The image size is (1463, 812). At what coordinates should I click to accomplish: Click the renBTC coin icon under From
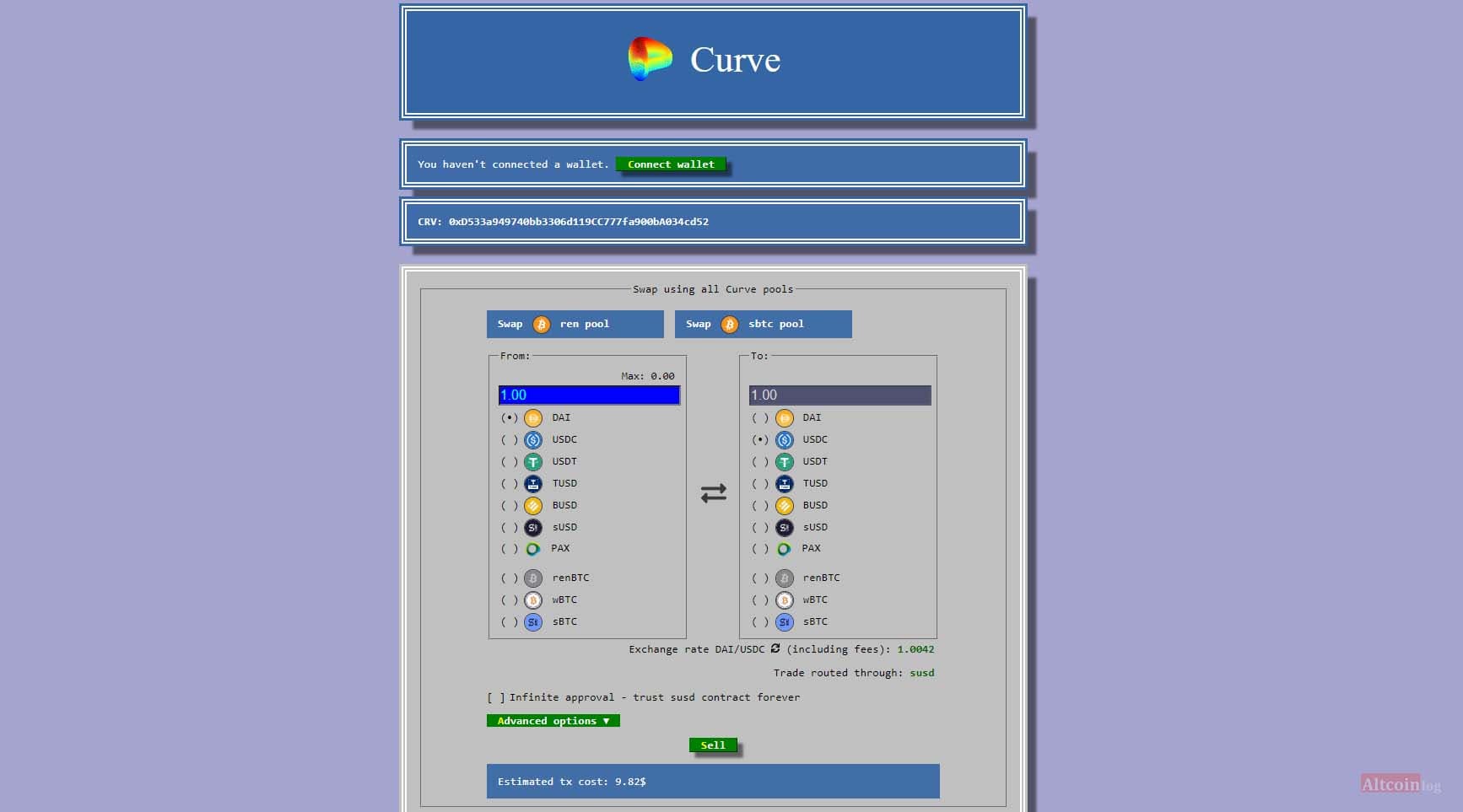click(x=533, y=578)
